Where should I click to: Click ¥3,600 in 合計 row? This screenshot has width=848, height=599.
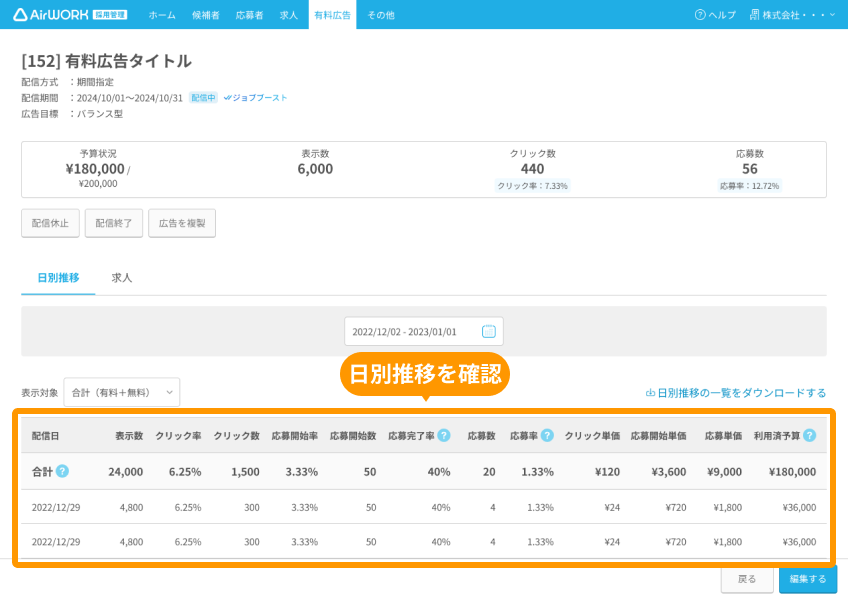click(x=668, y=472)
